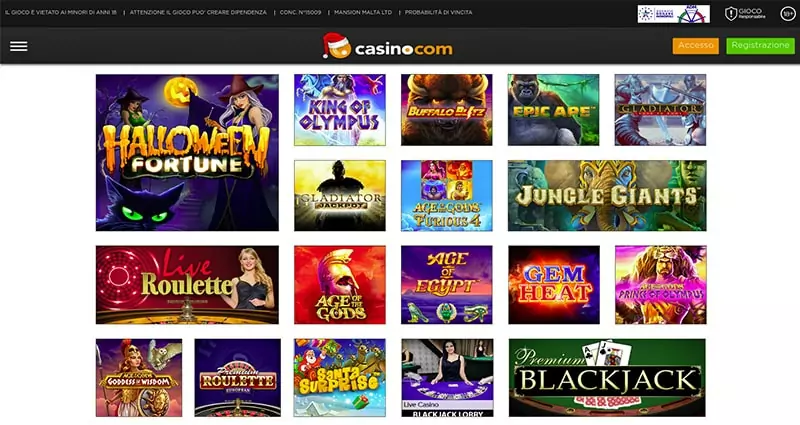Image resolution: width=800 pixels, height=425 pixels.
Task: Open the Jungle Giants banner
Action: pos(607,196)
